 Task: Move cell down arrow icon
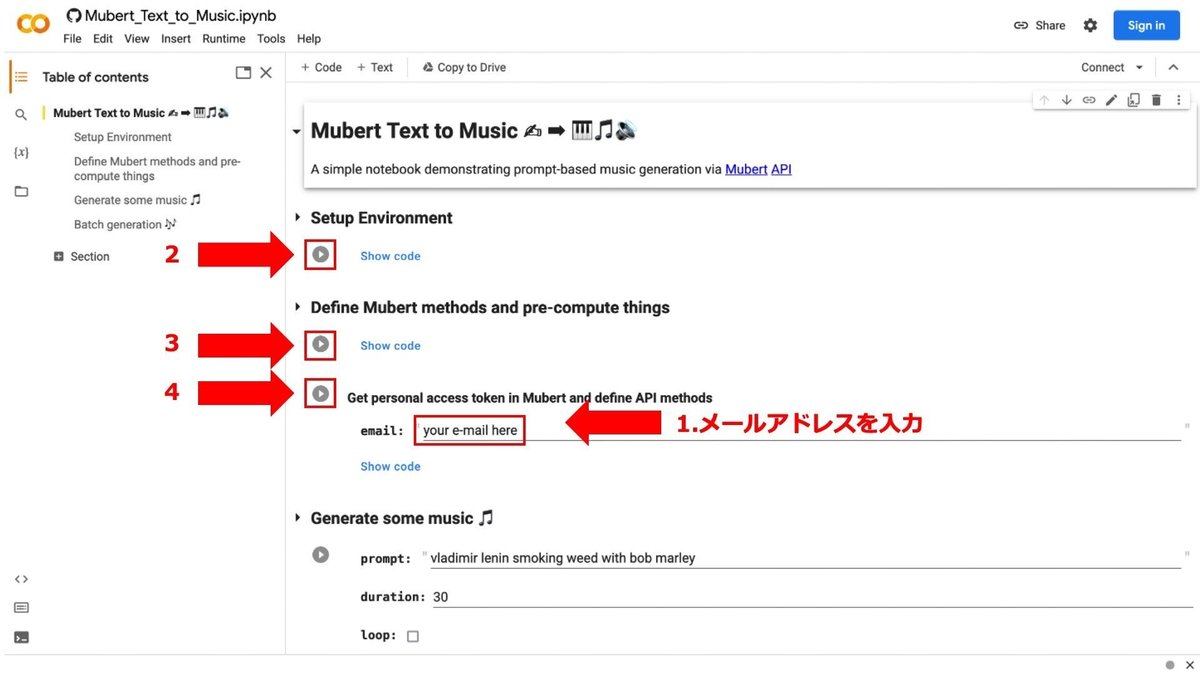coord(1066,100)
